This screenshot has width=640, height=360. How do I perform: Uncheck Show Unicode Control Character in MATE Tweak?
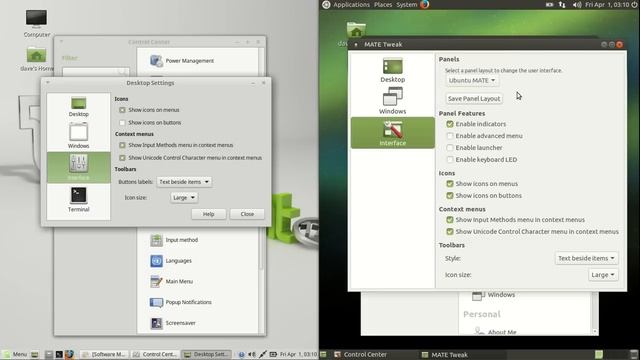click(x=450, y=231)
